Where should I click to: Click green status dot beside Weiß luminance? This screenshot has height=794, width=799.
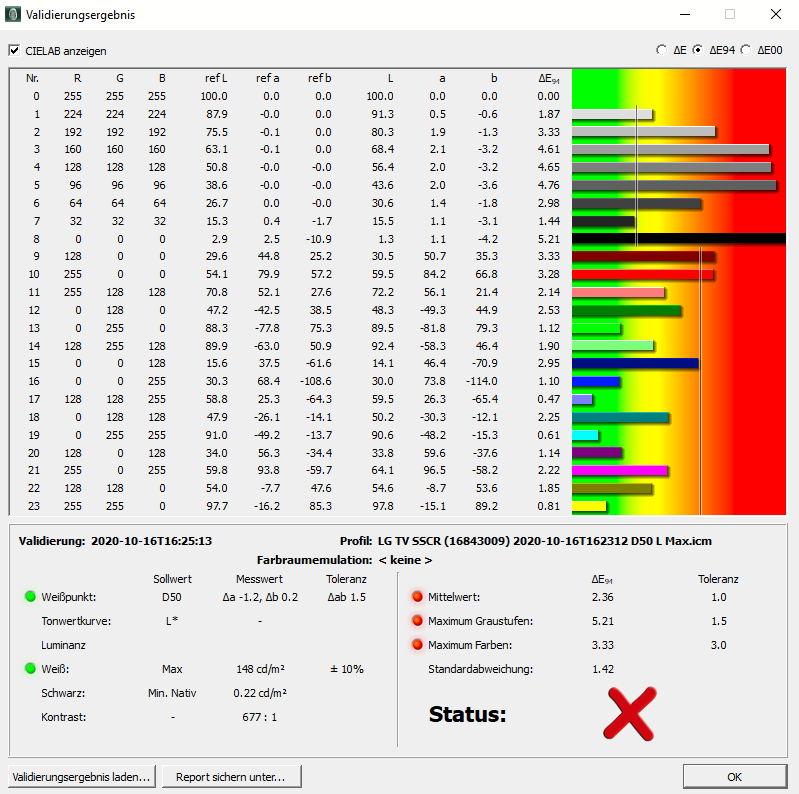click(x=31, y=668)
